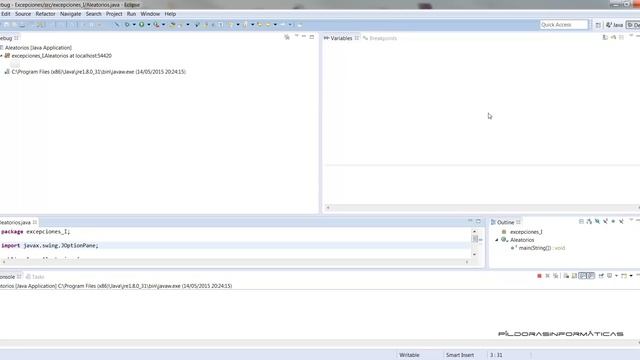This screenshot has width=640, height=360.
Task: Click the editor horizontal scrollbar
Action: coord(235,262)
